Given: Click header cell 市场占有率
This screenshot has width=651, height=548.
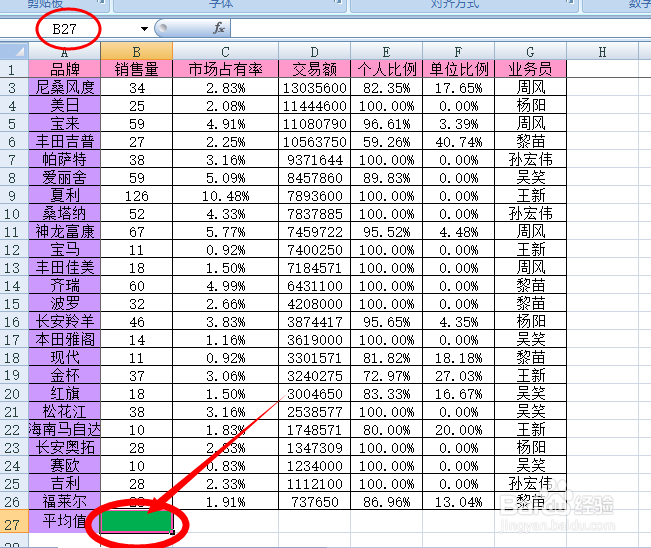Looking at the screenshot, I should (x=225, y=69).
